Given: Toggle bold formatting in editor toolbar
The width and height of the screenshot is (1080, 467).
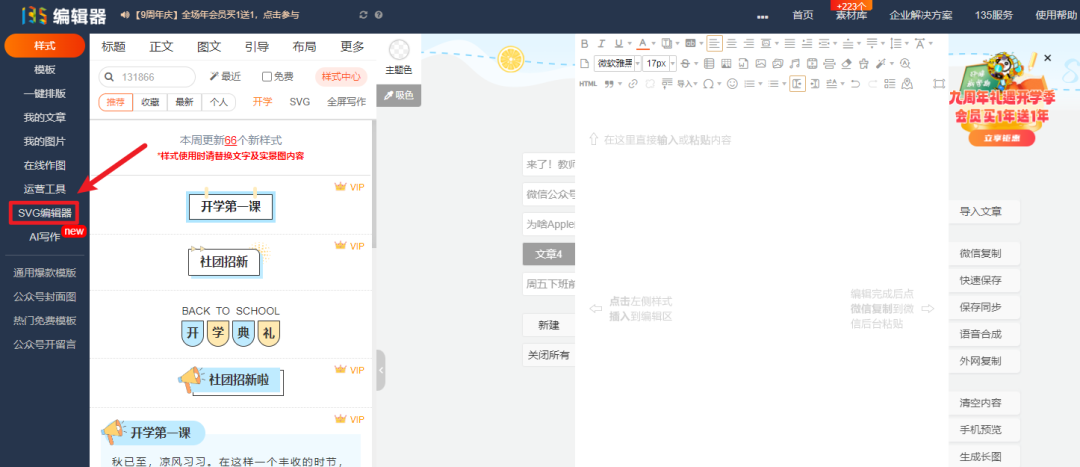Looking at the screenshot, I should (x=585, y=43).
